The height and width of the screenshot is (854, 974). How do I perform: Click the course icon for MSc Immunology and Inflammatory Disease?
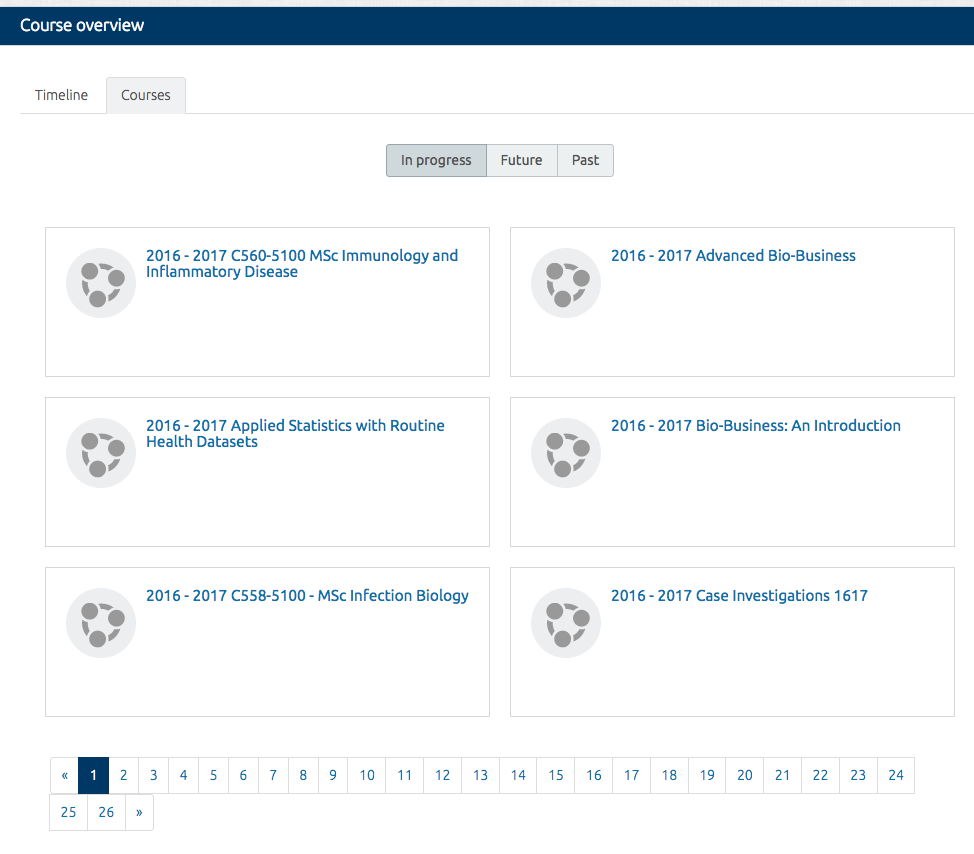[x=101, y=283]
